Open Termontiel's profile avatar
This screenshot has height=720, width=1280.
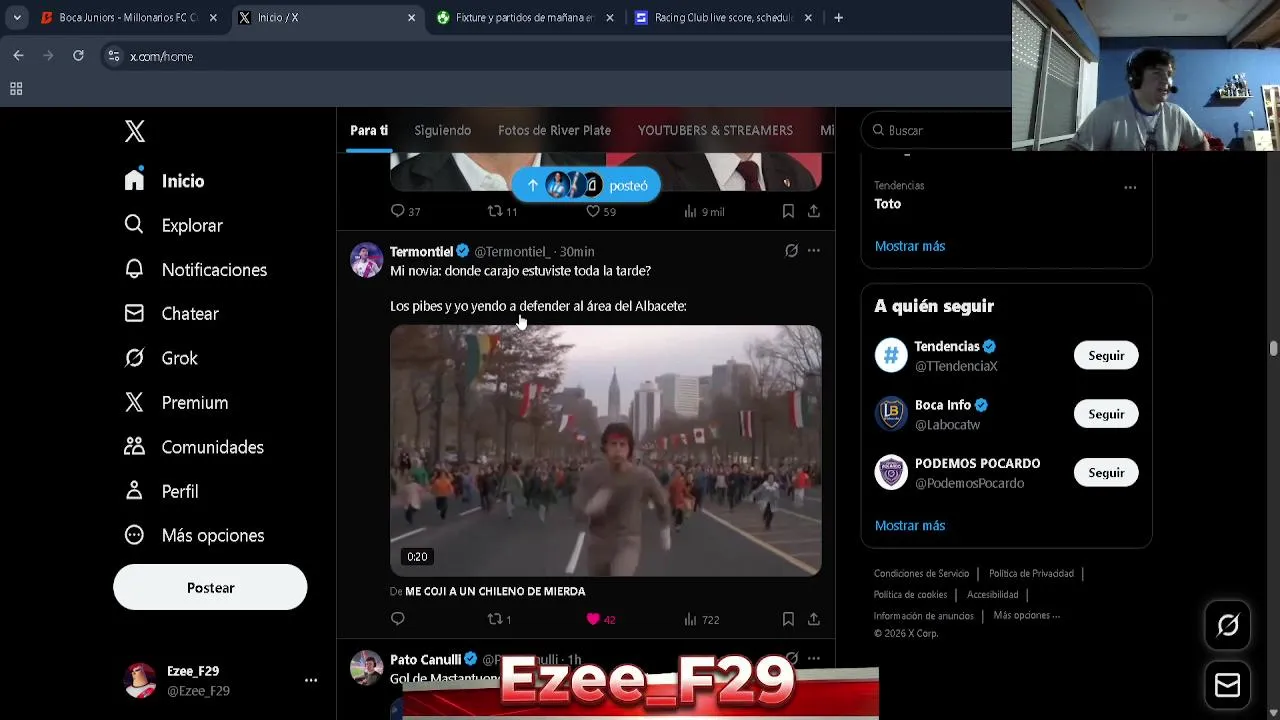coord(366,260)
